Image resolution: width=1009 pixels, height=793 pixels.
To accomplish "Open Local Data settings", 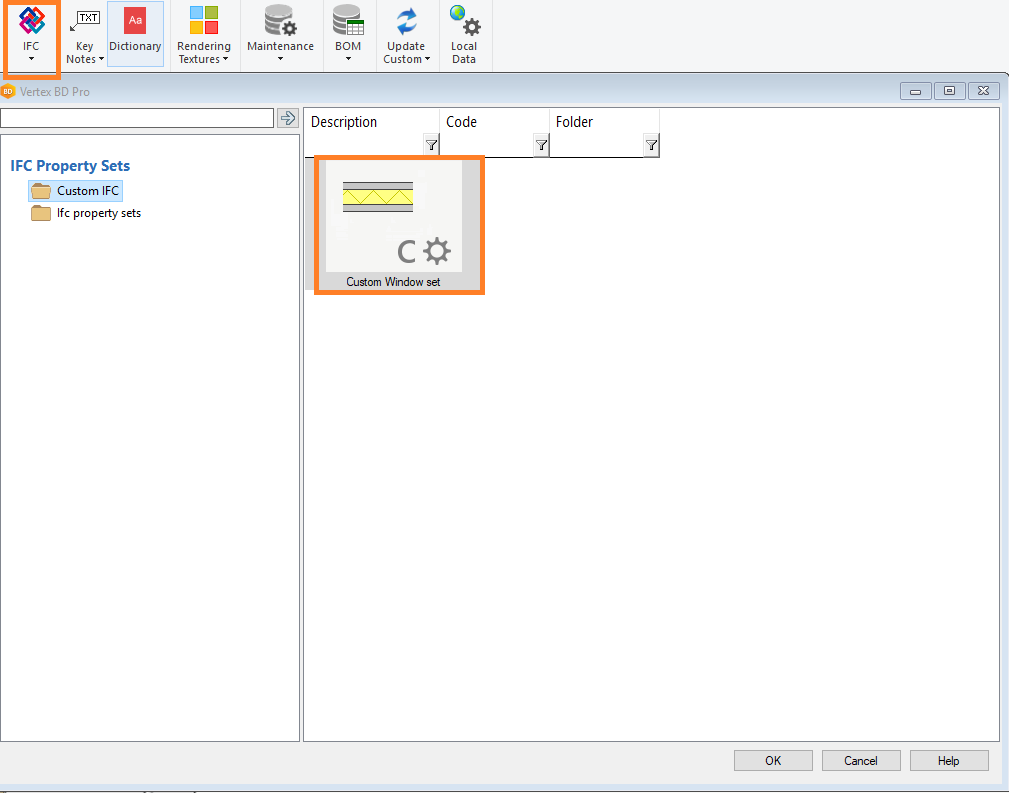I will coord(464,22).
